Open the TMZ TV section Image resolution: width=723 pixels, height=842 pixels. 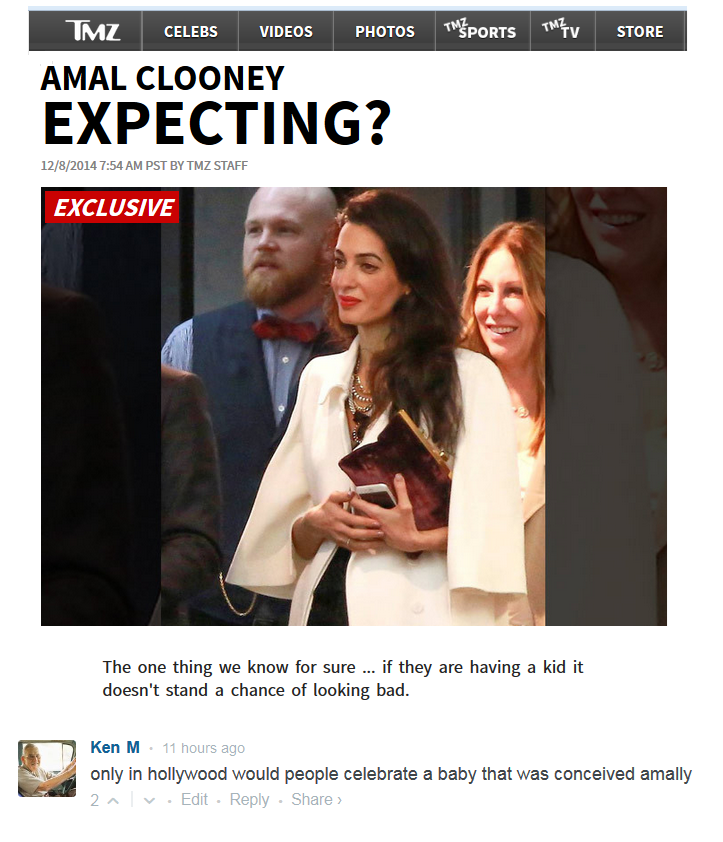(561, 30)
